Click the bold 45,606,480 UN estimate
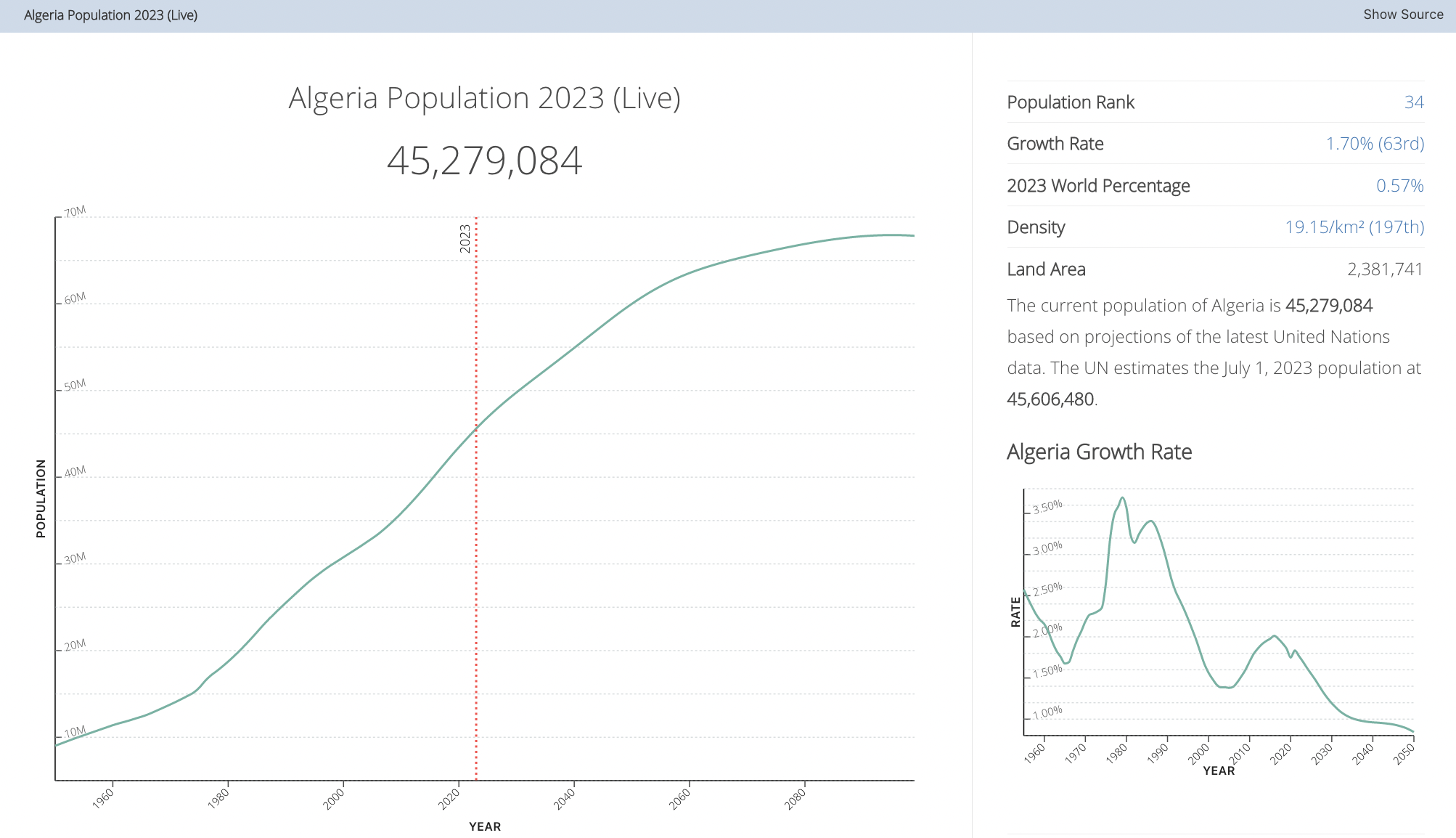 tap(1050, 399)
